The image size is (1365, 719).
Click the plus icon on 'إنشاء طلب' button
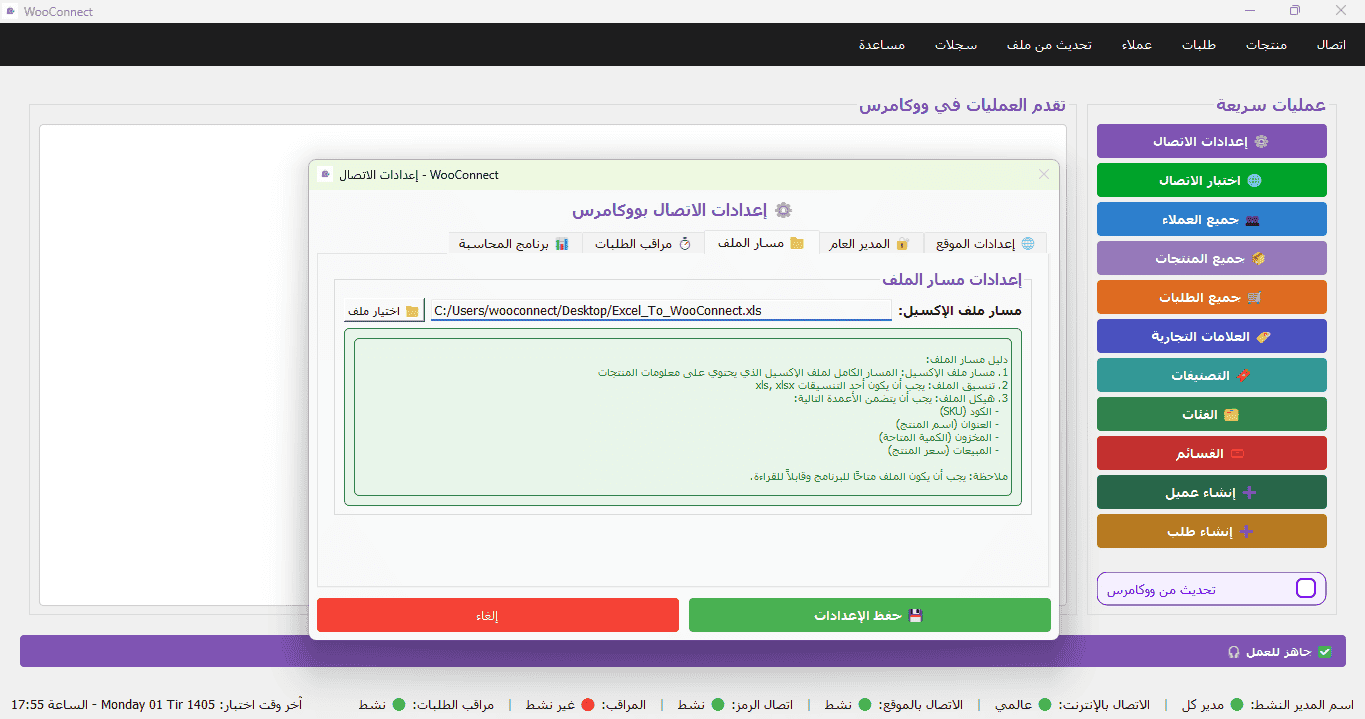click(x=1246, y=532)
